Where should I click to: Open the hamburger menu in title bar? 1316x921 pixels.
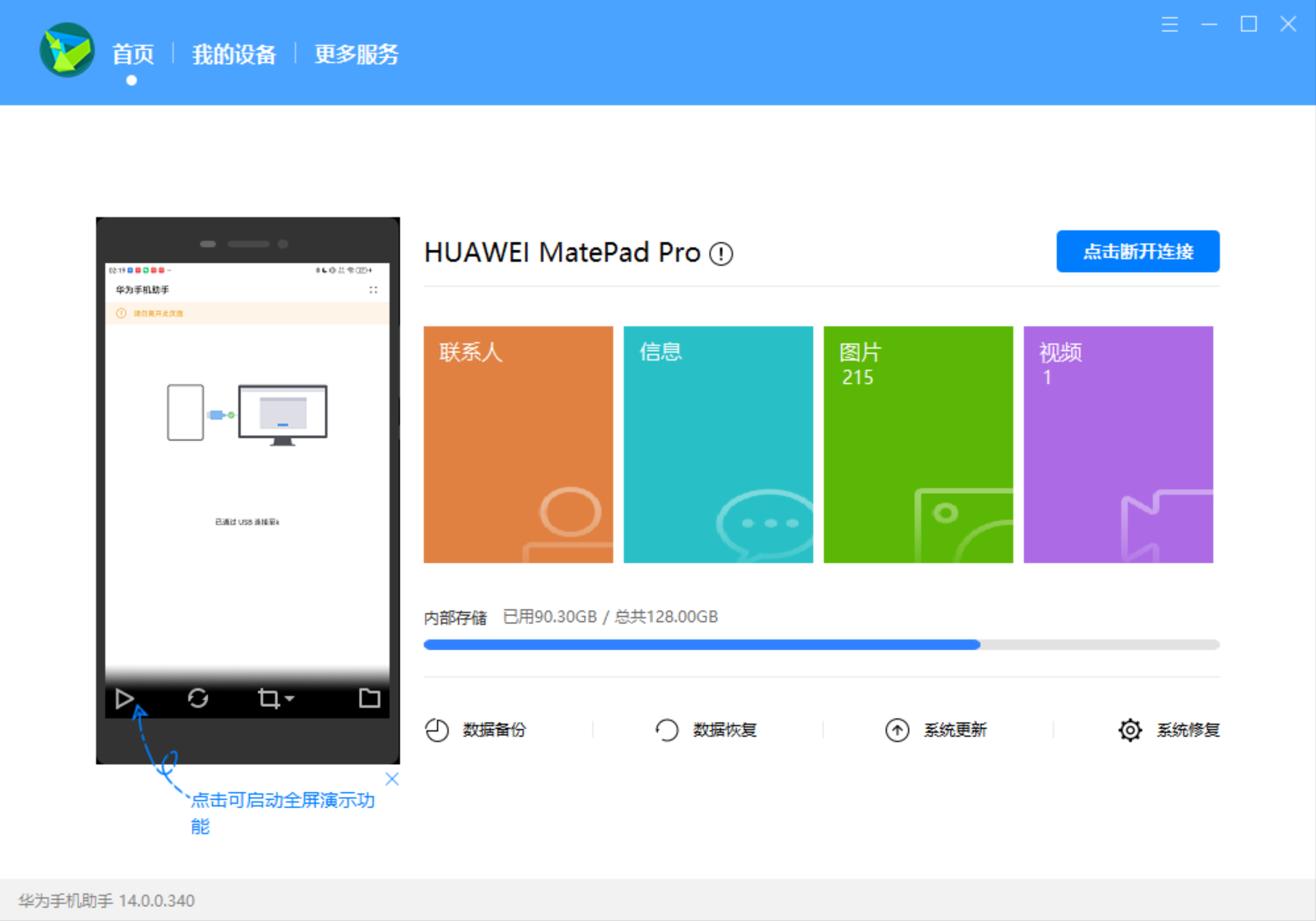(1169, 25)
